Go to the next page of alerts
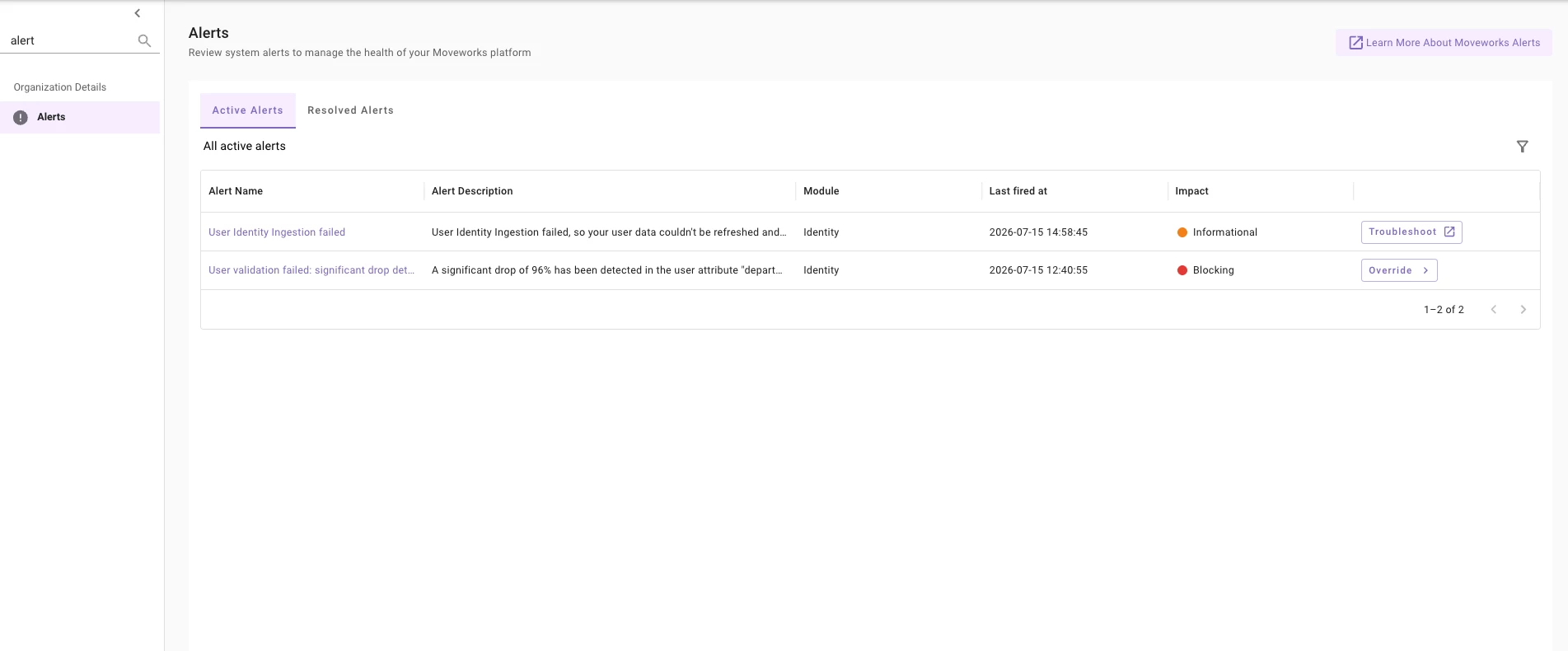The image size is (1568, 651). 1523,310
